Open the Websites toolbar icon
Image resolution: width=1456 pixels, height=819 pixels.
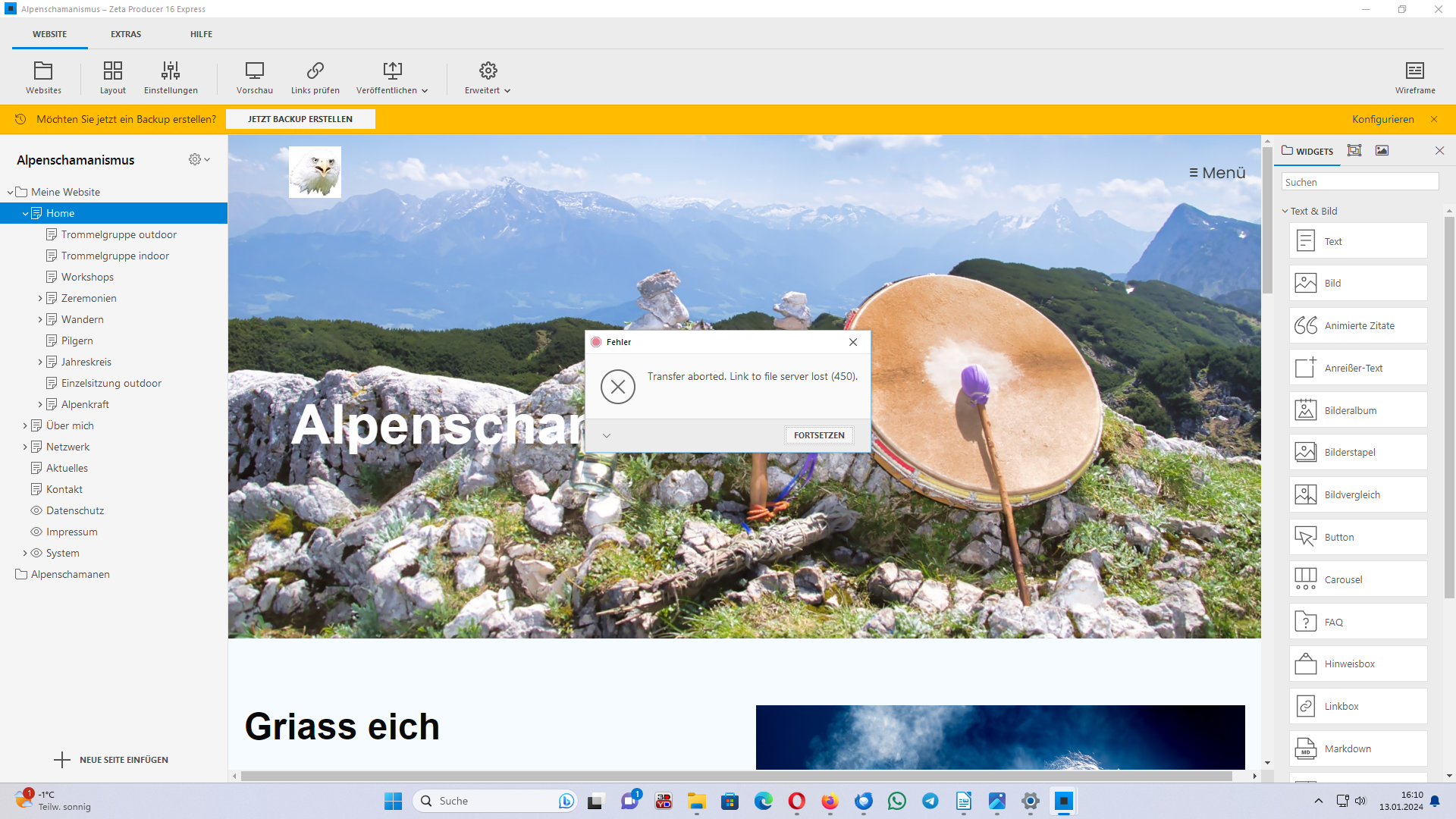(43, 77)
